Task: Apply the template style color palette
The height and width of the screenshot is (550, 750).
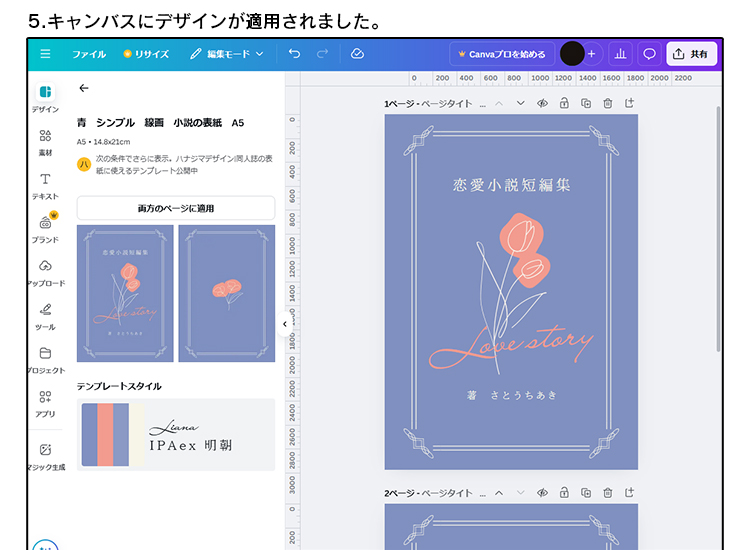Action: tap(113, 434)
